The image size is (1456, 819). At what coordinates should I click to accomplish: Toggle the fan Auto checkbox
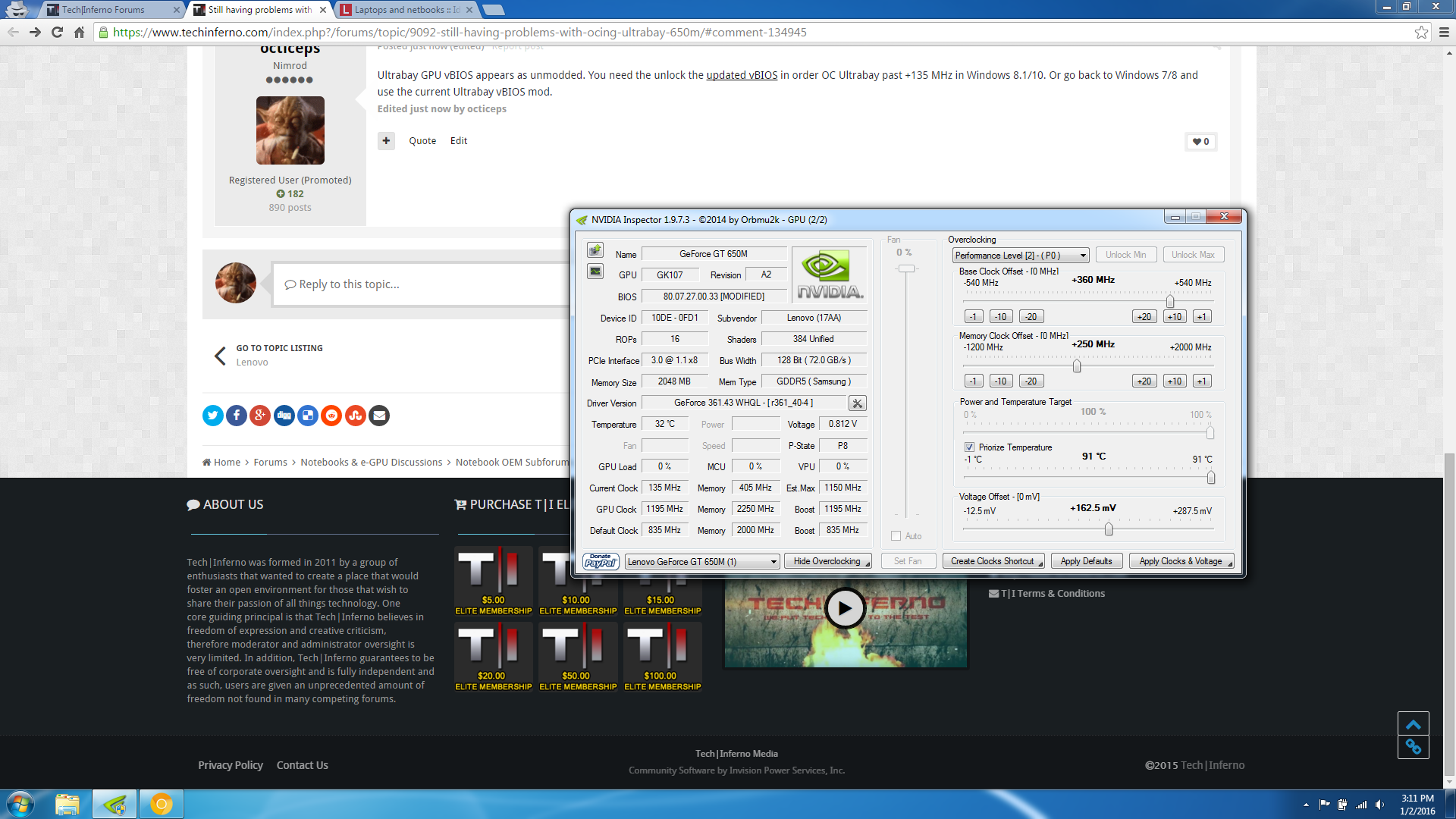click(896, 536)
